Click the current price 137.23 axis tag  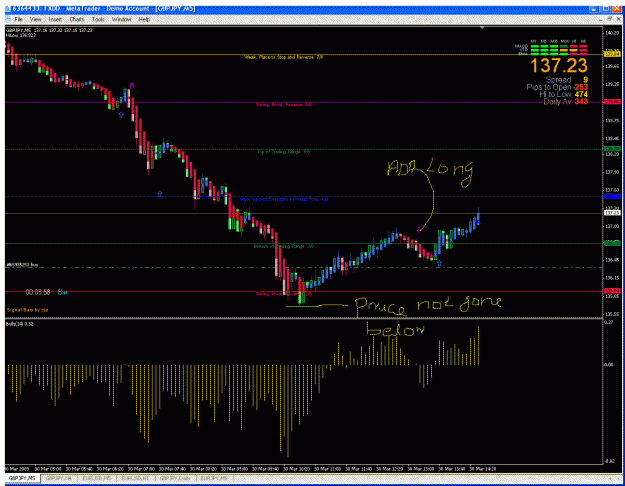pos(612,213)
